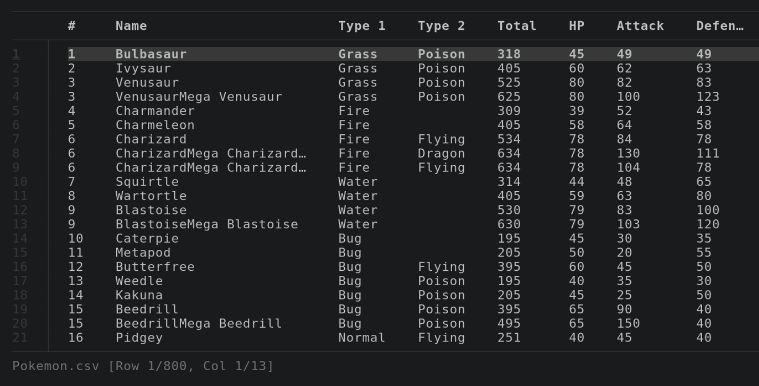Select the Beedrill name cell
This screenshot has height=386, width=759.
147,309
